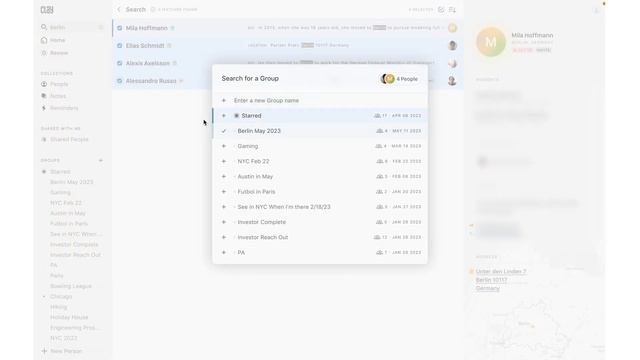Screen dimensions: 640x360
Task: Click Alessandro Russo name in results
Action: [x=151, y=81]
